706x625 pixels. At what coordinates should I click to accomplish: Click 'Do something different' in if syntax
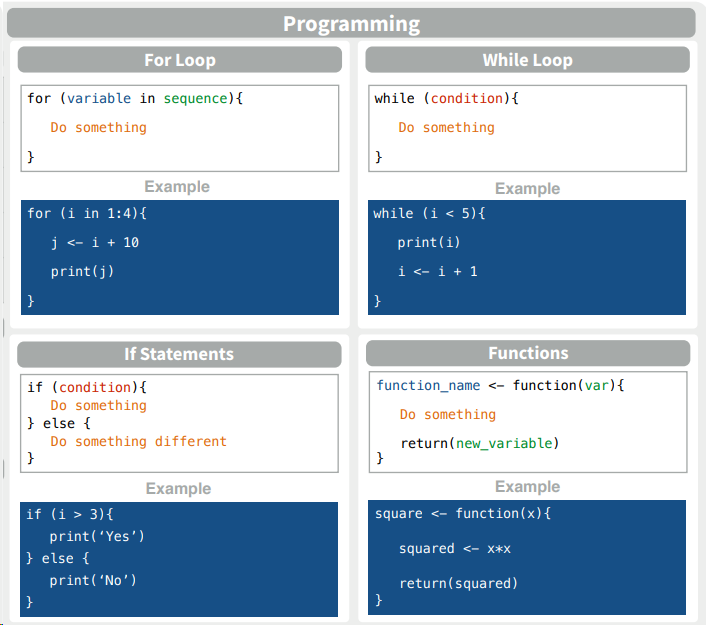[139, 441]
